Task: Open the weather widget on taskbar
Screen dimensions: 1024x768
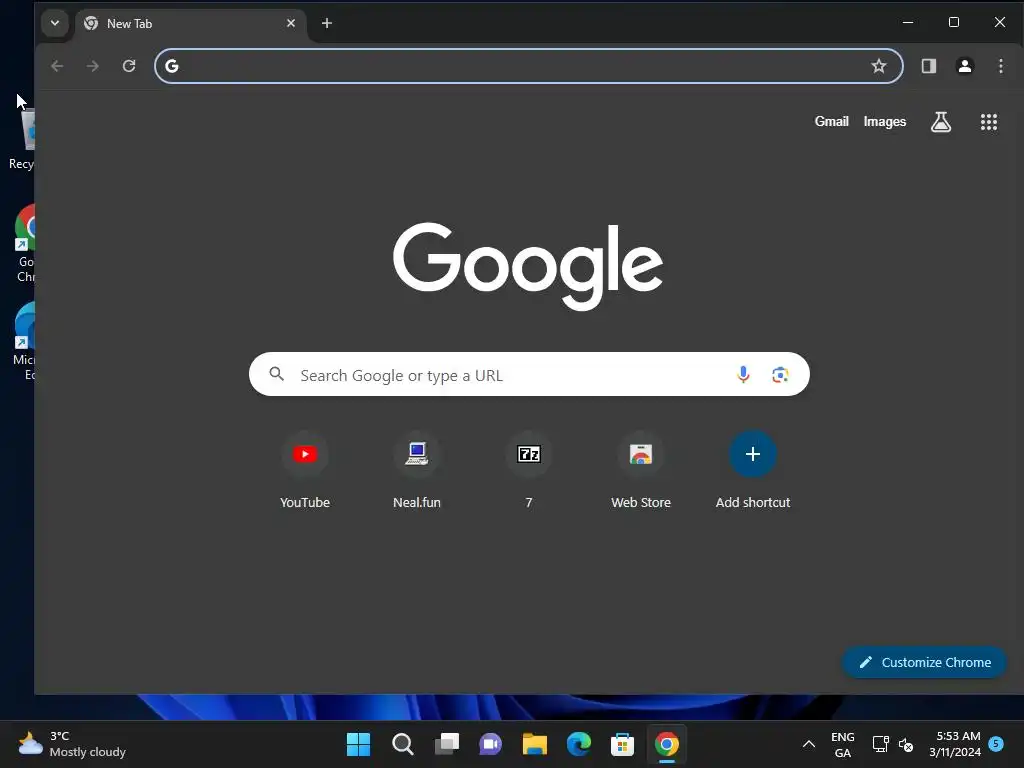Action: (x=72, y=744)
